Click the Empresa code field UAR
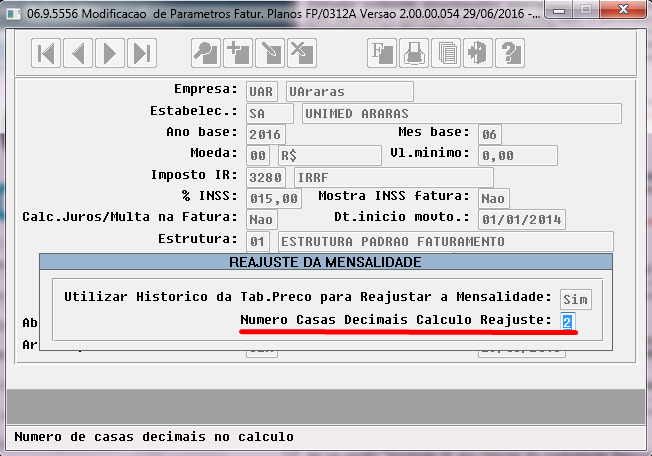This screenshot has height=456, width=652. coord(262,91)
